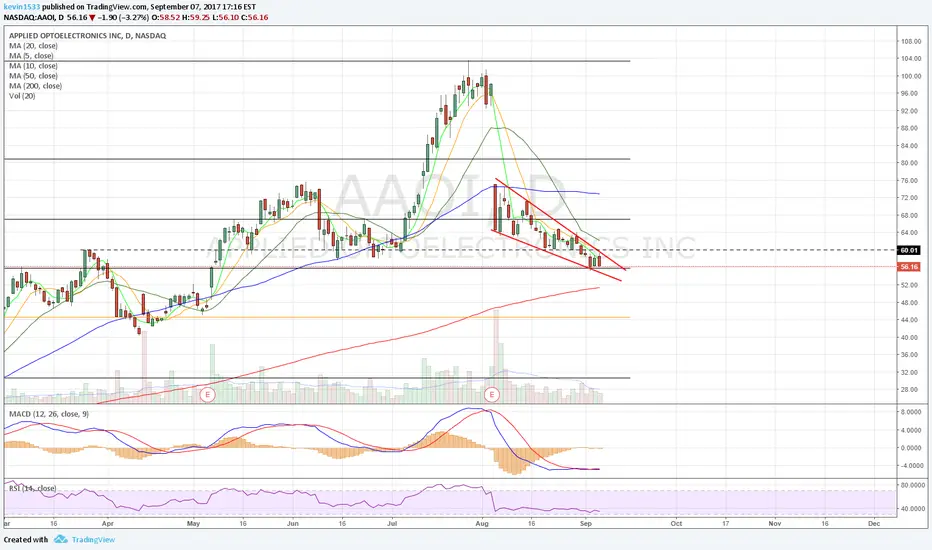Image resolution: width=932 pixels, height=550 pixels.
Task: Click the Jul label on time axis
Action: point(392,524)
